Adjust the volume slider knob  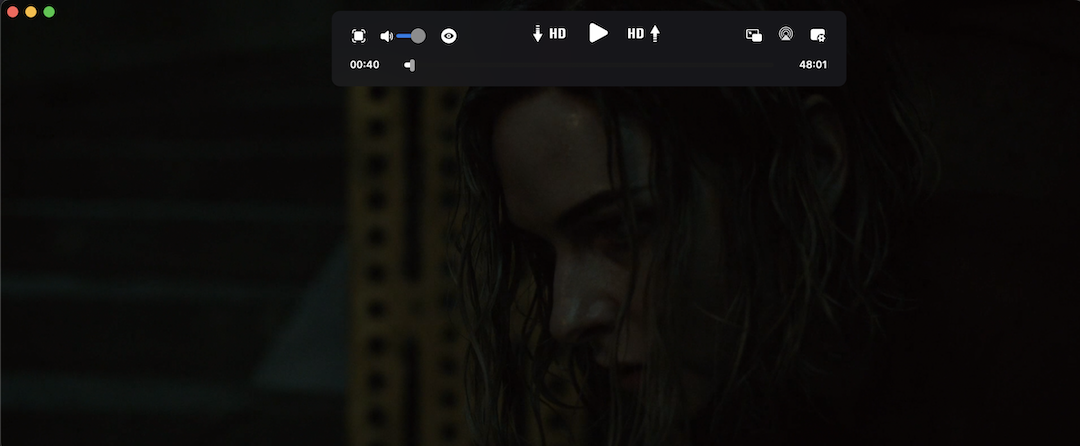[x=418, y=36]
